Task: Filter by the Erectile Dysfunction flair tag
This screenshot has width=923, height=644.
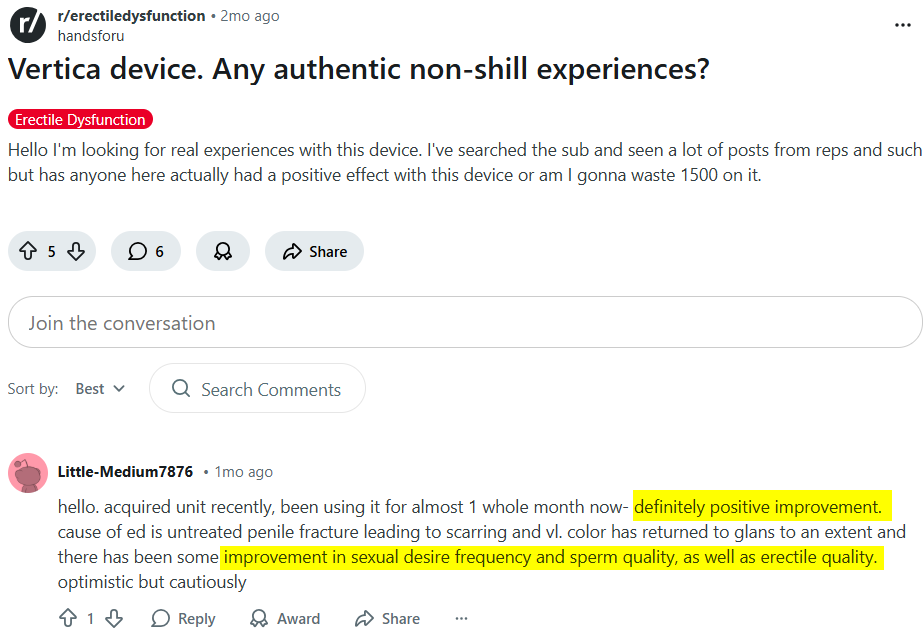Action: (80, 120)
